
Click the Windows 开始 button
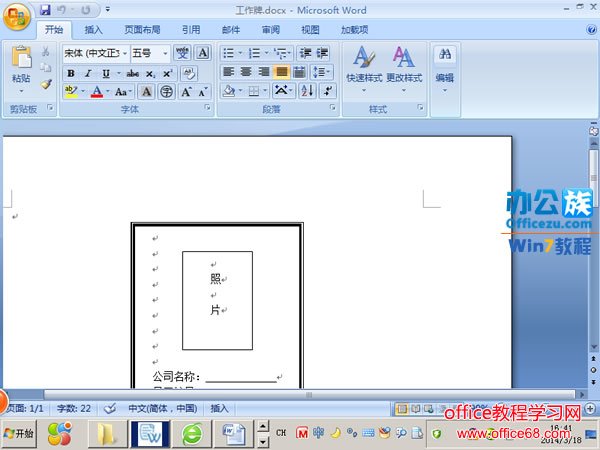(19, 433)
